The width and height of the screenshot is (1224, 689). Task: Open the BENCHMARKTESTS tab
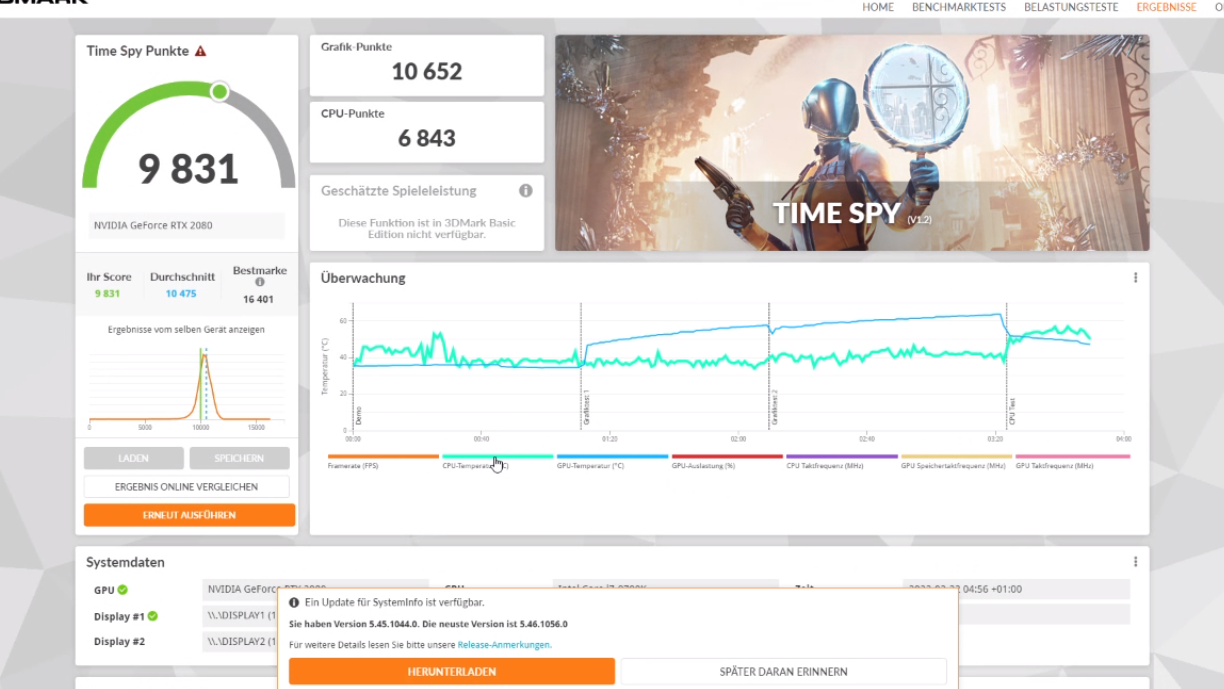959,7
